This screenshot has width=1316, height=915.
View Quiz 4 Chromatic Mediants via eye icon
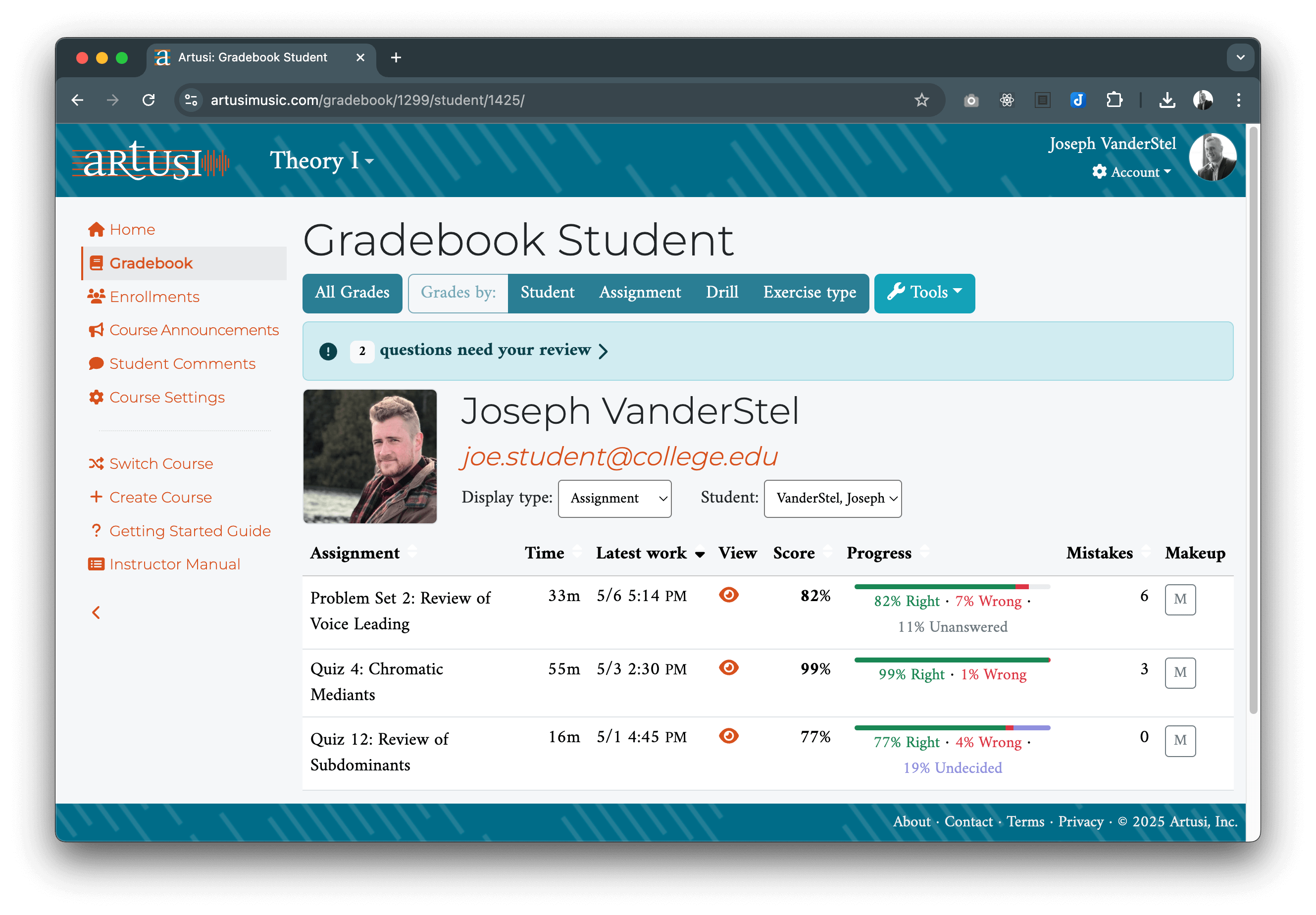click(x=728, y=668)
